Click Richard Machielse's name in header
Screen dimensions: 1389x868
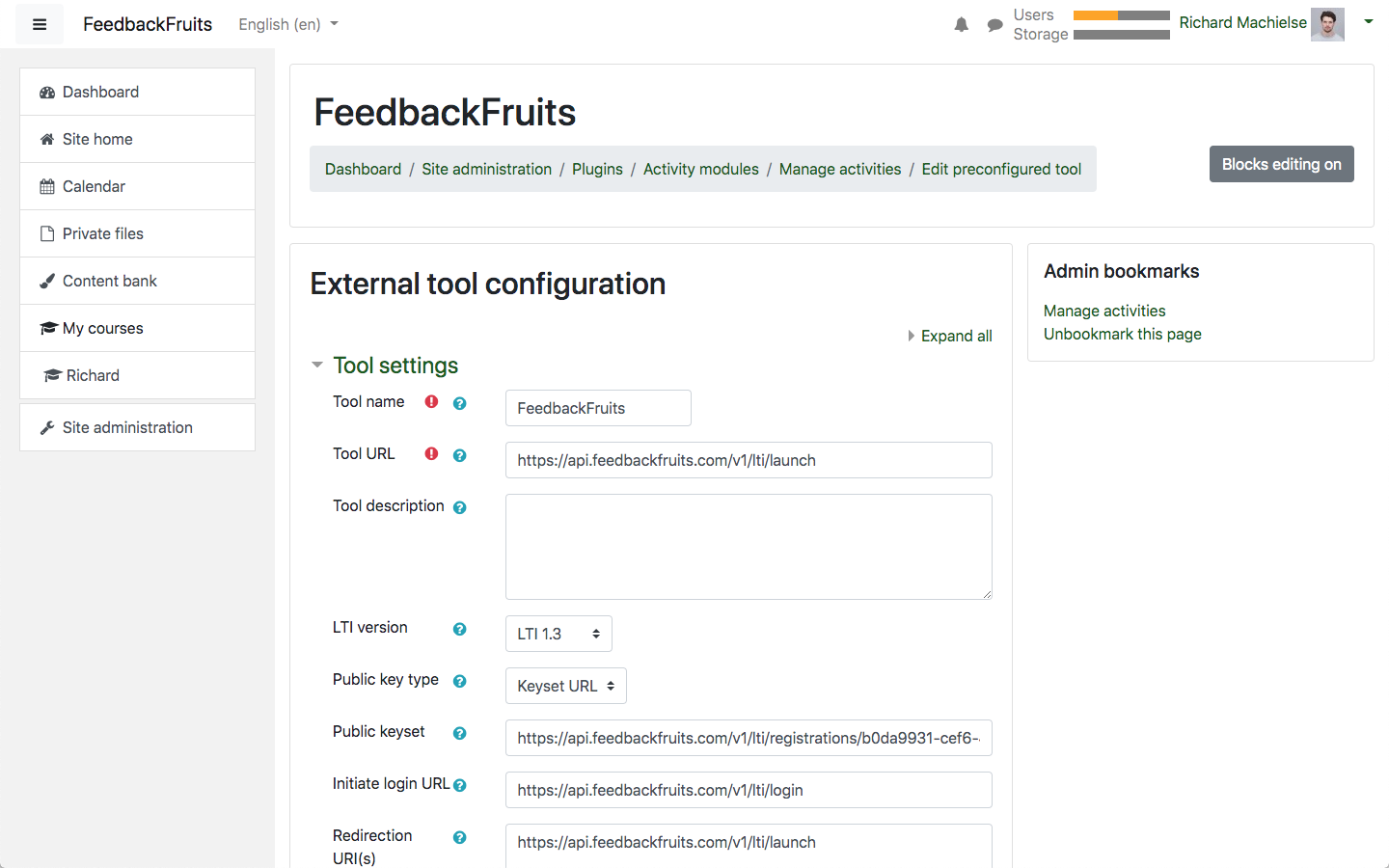point(1242,22)
